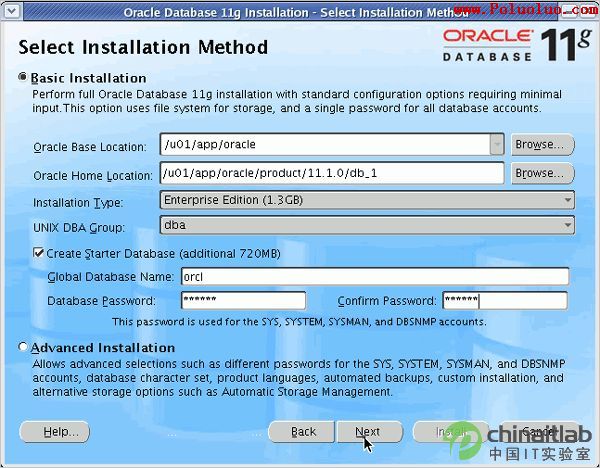Screen dimensions: 600x468
Task: Click the 'Installation Type:' label
Action: pos(78,202)
